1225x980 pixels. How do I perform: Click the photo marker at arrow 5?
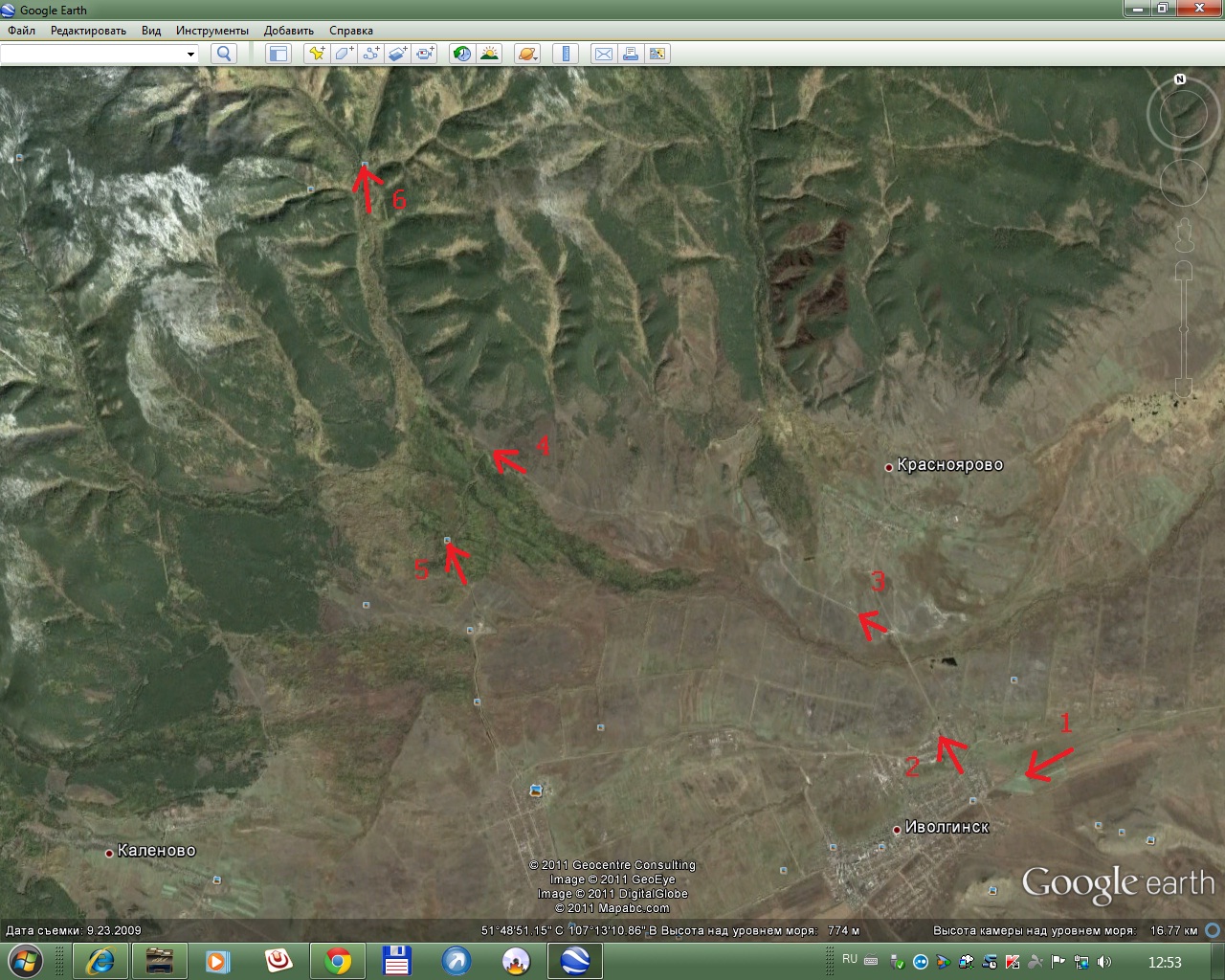[x=447, y=541]
